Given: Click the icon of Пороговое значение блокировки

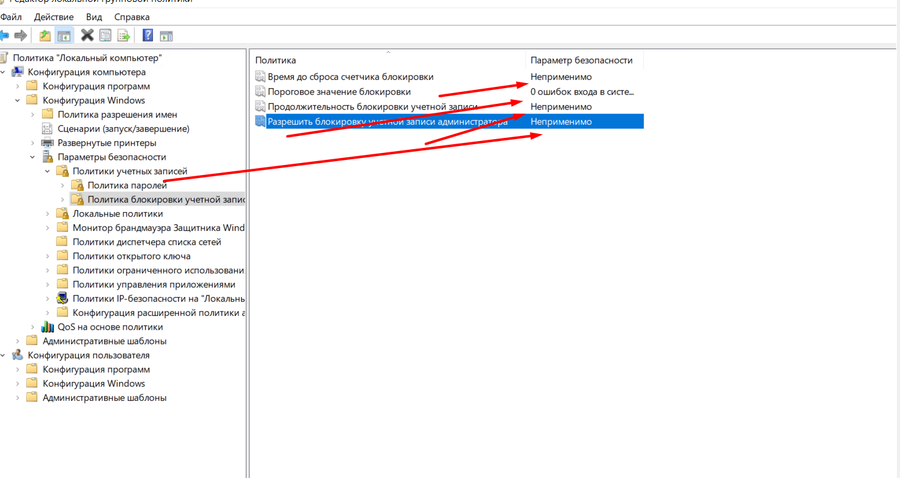Looking at the screenshot, I should pos(260,91).
